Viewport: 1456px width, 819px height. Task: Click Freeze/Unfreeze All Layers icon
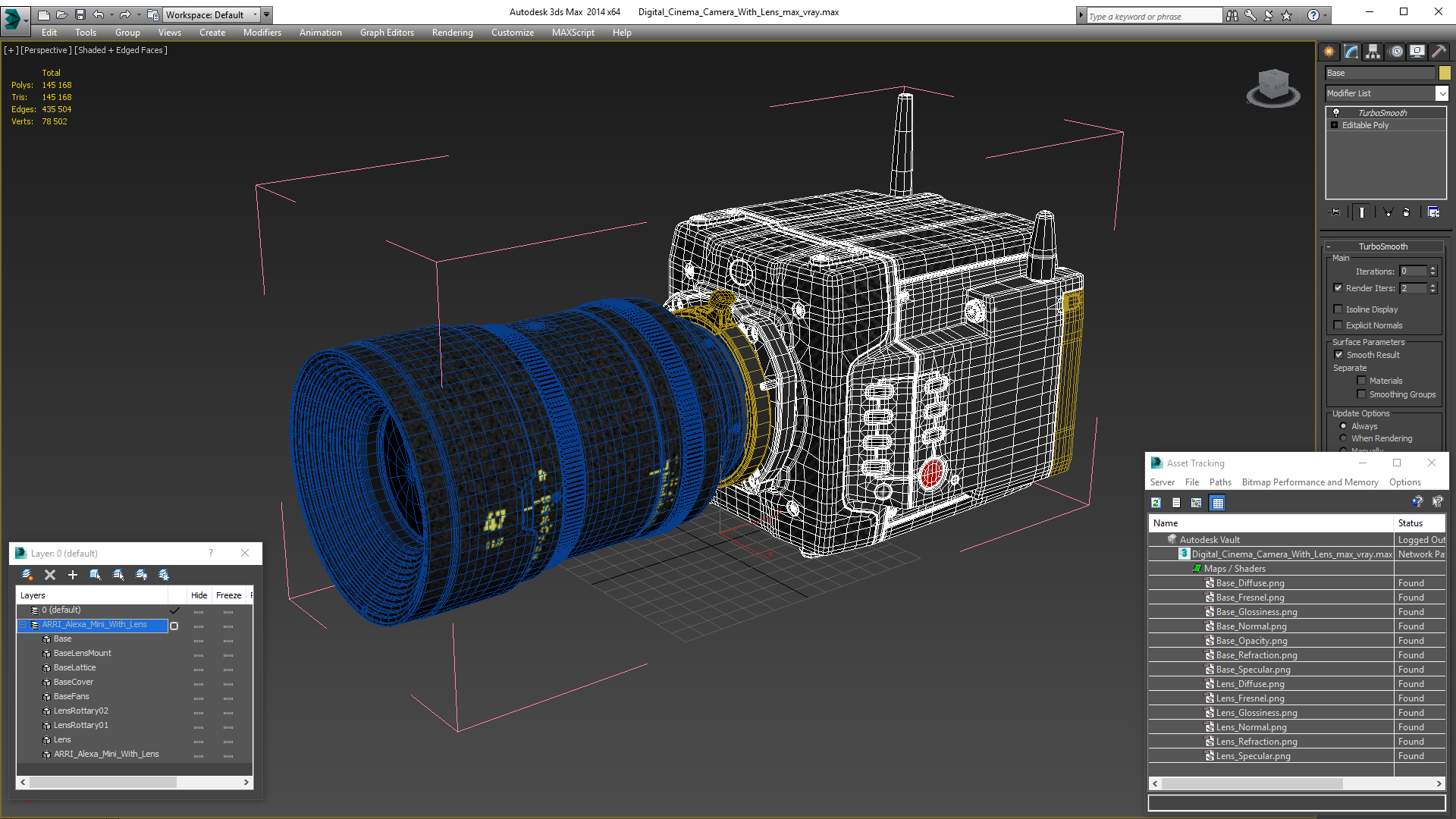tap(164, 575)
